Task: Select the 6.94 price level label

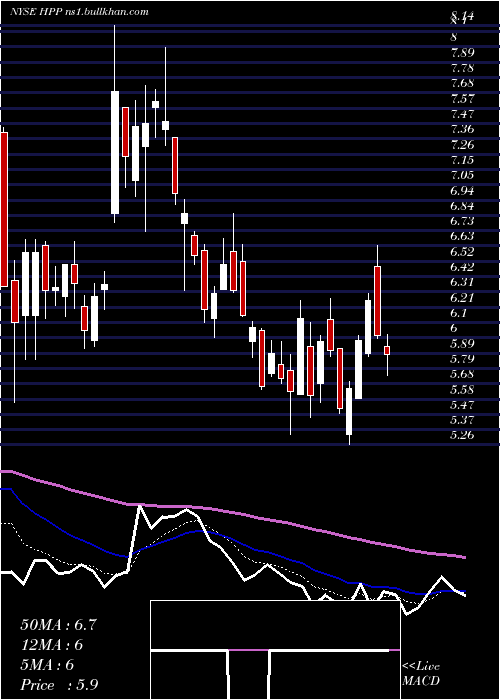Action: click(x=462, y=191)
